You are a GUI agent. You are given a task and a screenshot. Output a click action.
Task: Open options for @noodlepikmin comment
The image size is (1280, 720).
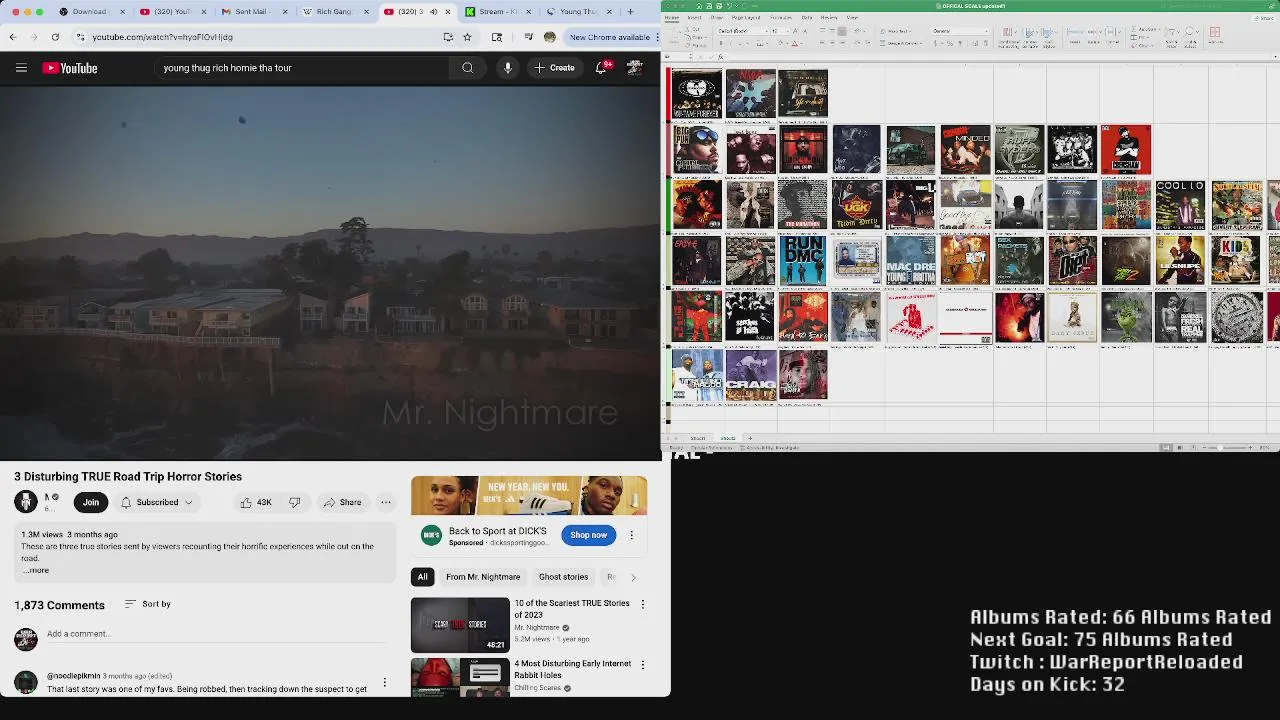384,683
